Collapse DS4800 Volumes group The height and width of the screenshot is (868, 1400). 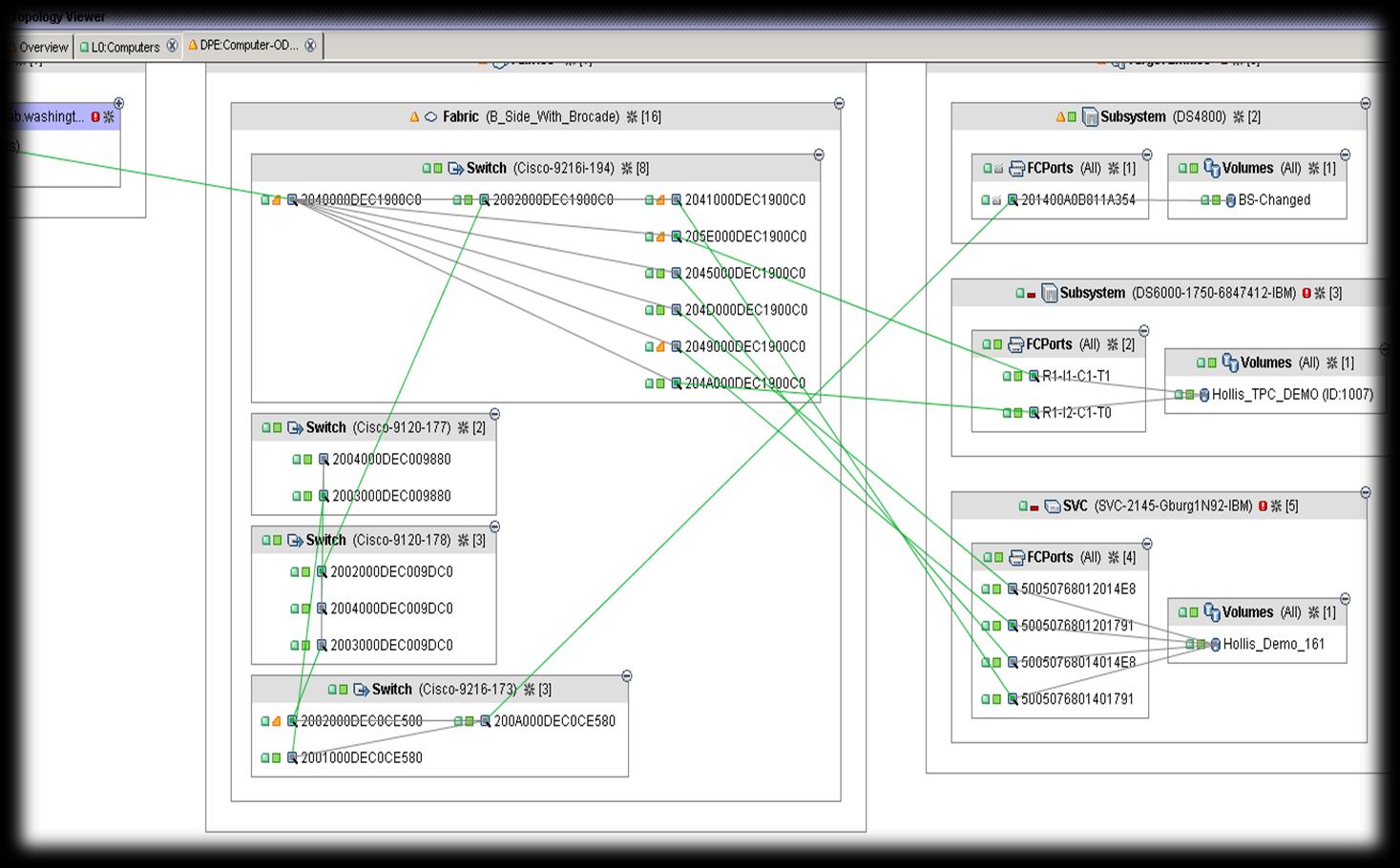point(1345,155)
